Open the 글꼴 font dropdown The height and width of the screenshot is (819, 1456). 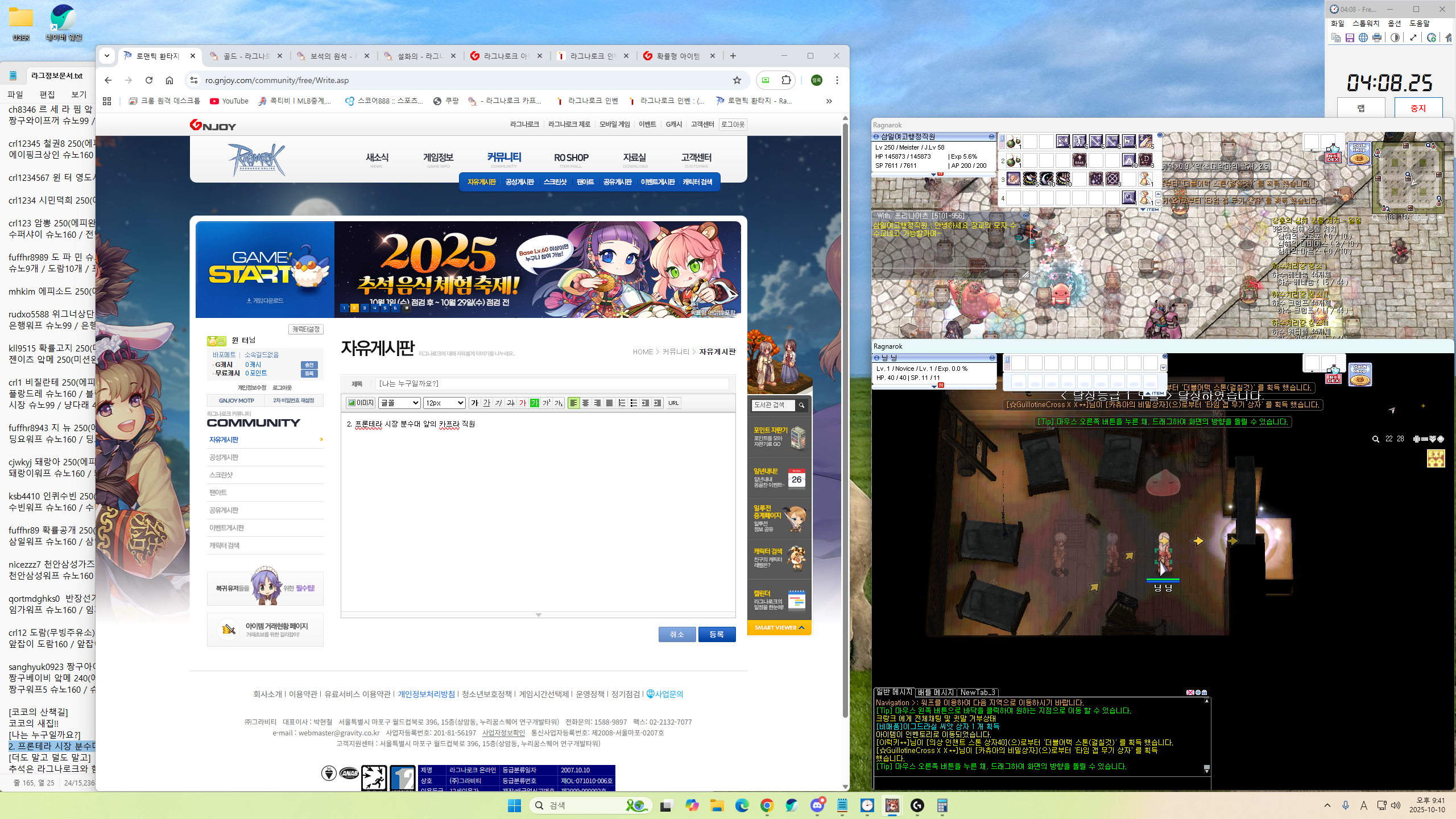(399, 403)
